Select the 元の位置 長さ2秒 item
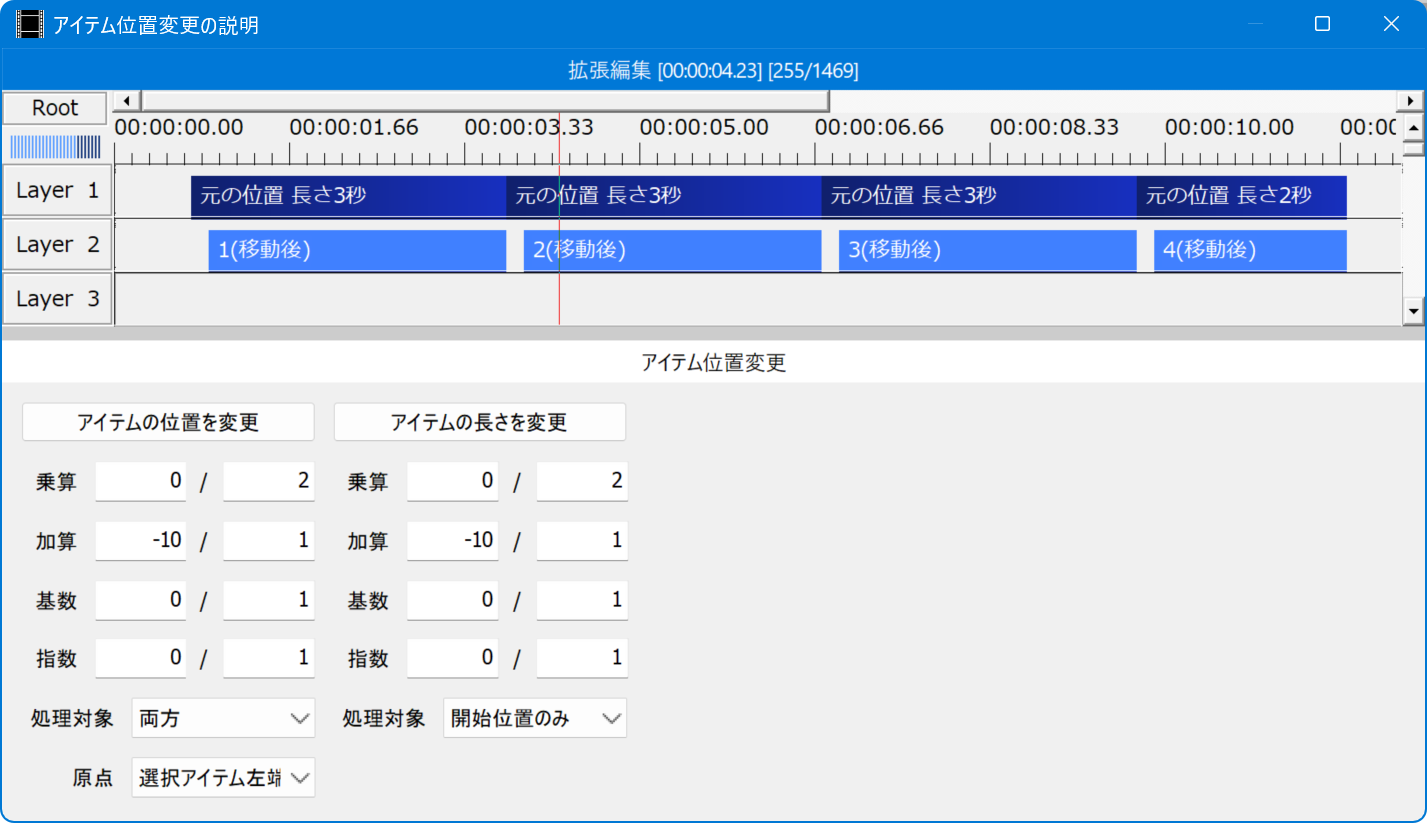The image size is (1427, 823). tap(1242, 196)
